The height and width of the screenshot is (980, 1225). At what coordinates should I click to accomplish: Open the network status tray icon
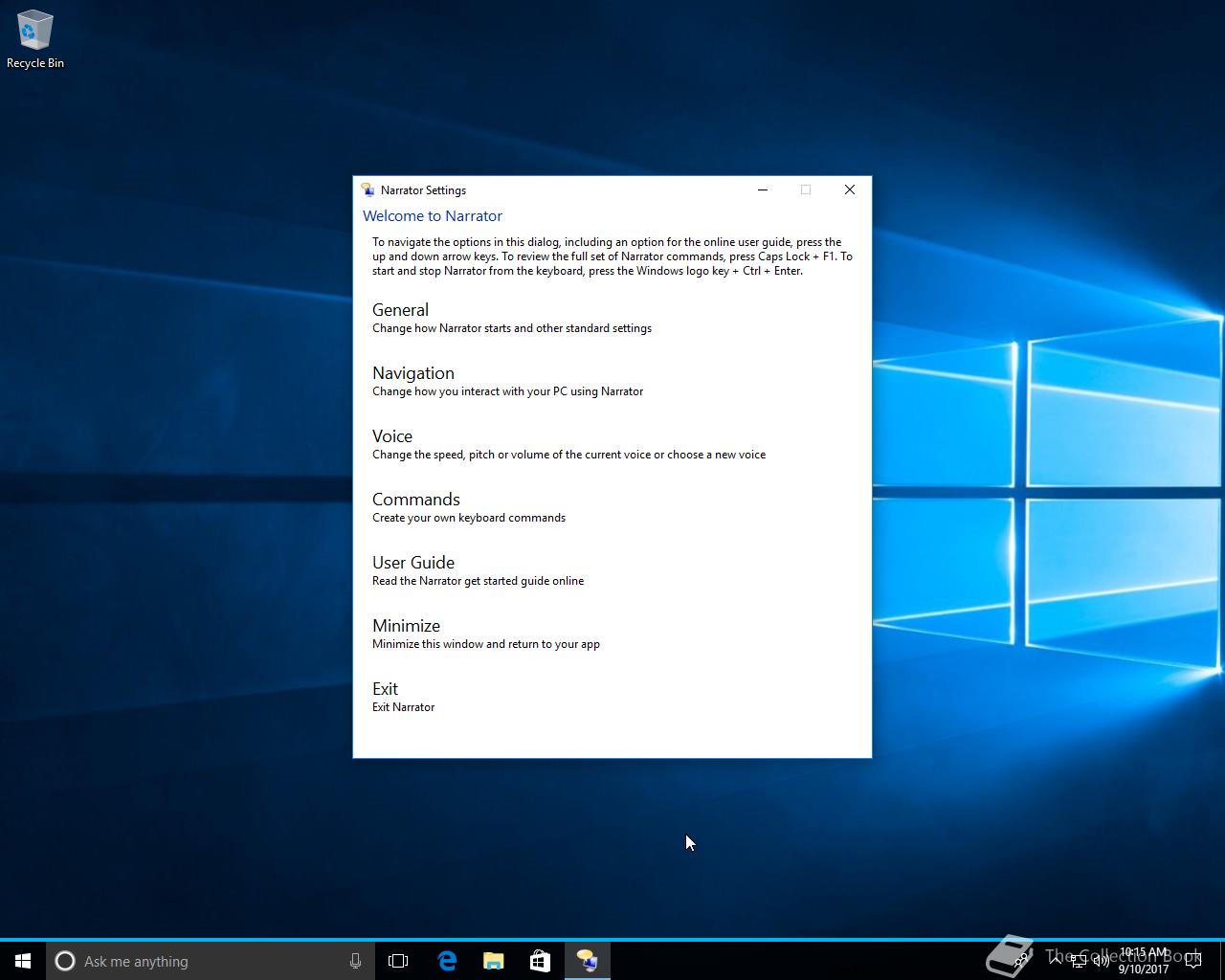click(x=1078, y=961)
